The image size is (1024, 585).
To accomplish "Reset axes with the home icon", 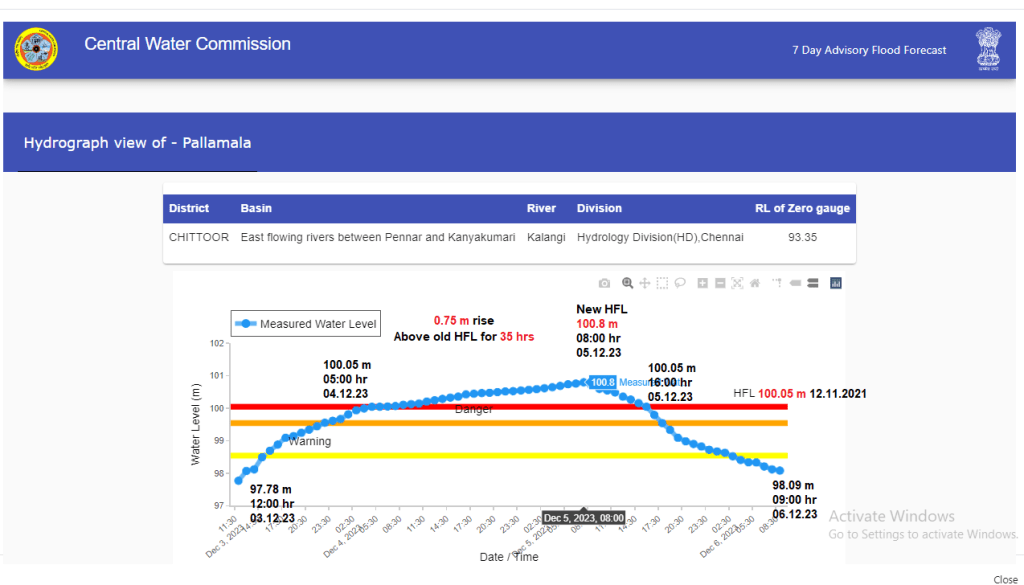I will pyautogui.click(x=755, y=283).
